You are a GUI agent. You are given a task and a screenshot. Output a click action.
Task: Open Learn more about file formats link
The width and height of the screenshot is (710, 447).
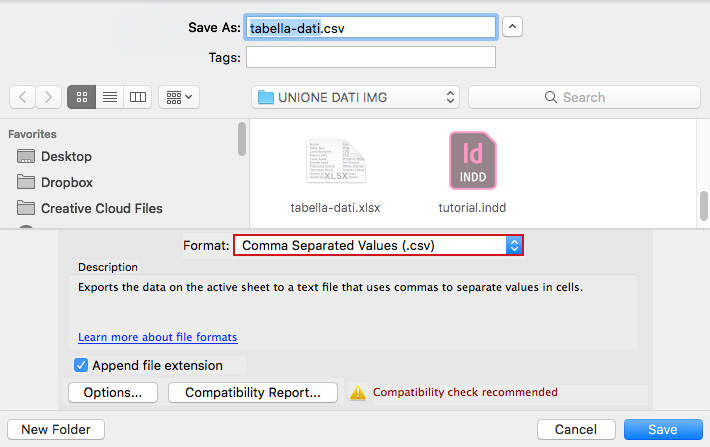tap(158, 337)
